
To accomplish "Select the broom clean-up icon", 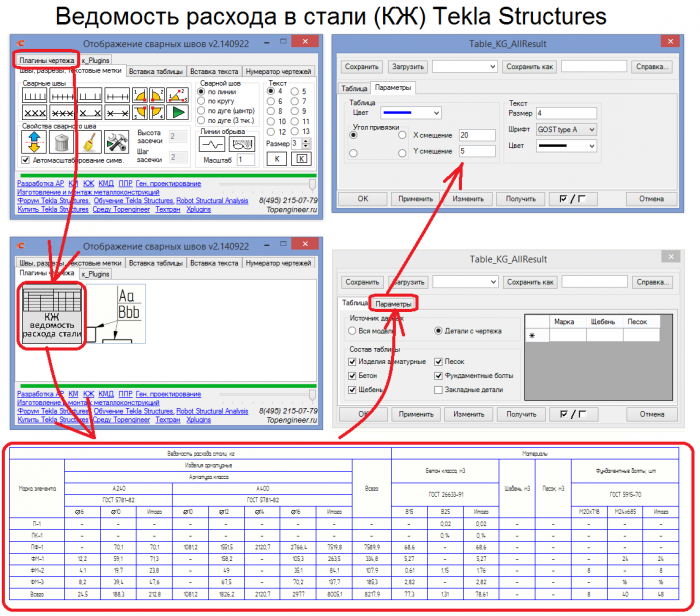I will (x=89, y=142).
